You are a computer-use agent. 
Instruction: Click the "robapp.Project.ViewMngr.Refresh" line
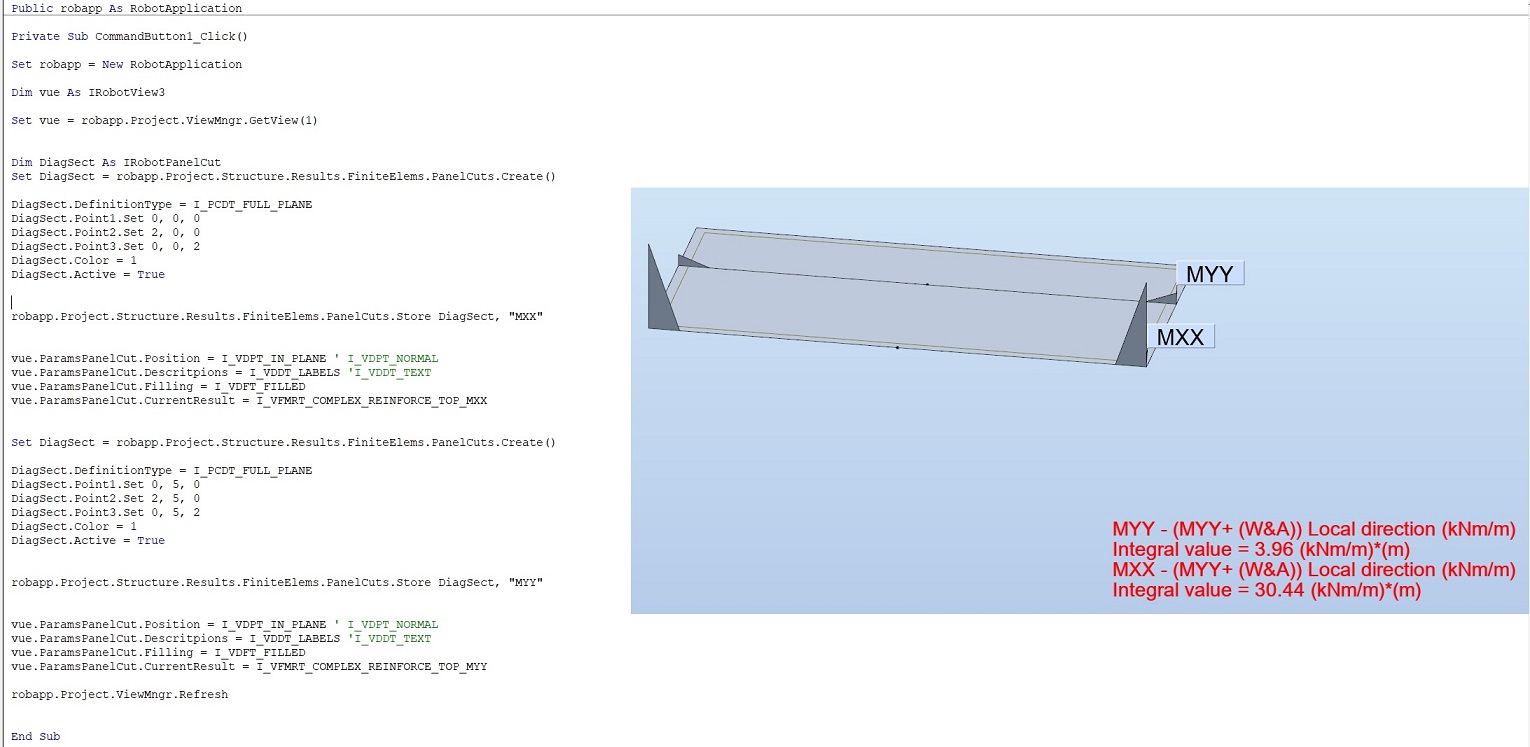pos(119,694)
